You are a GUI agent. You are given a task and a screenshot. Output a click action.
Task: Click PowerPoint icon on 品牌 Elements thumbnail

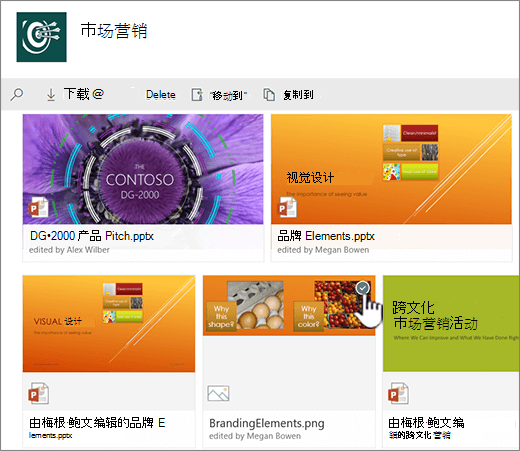[287, 207]
